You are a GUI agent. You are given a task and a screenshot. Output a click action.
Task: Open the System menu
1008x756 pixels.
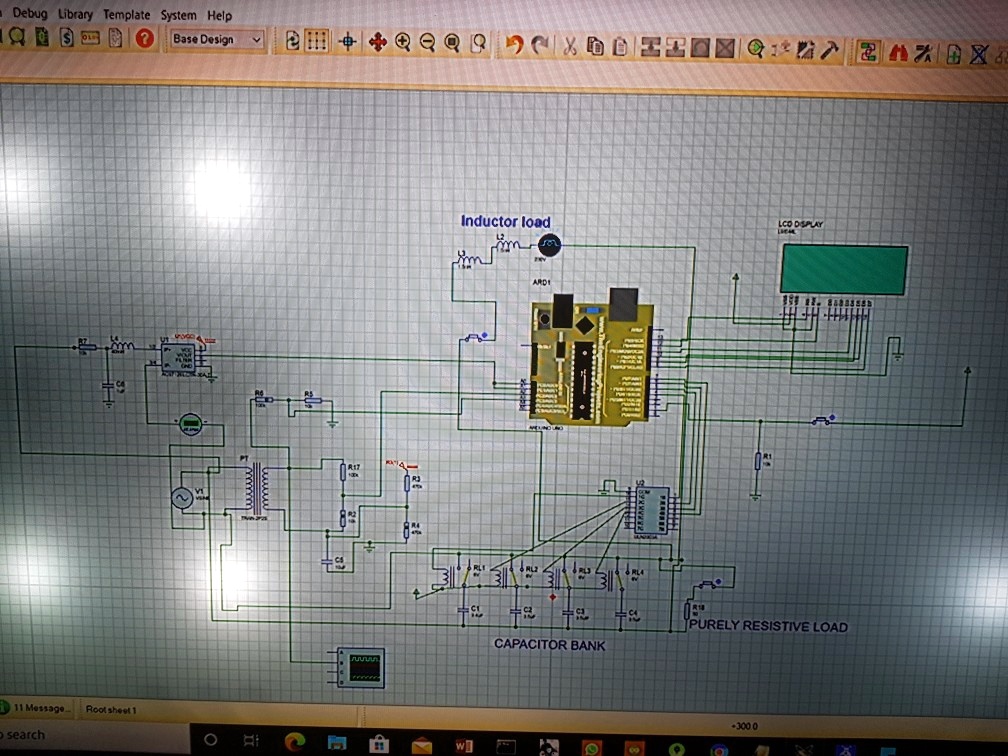click(178, 15)
